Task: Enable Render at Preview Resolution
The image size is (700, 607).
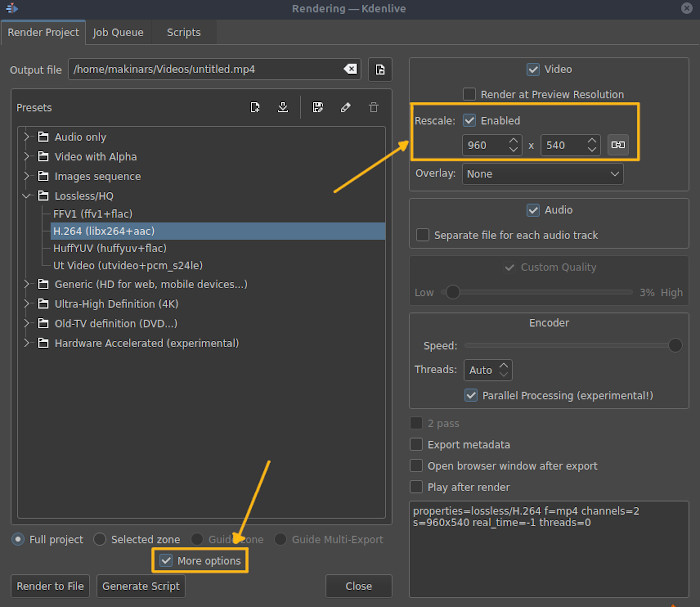Action: tap(469, 94)
